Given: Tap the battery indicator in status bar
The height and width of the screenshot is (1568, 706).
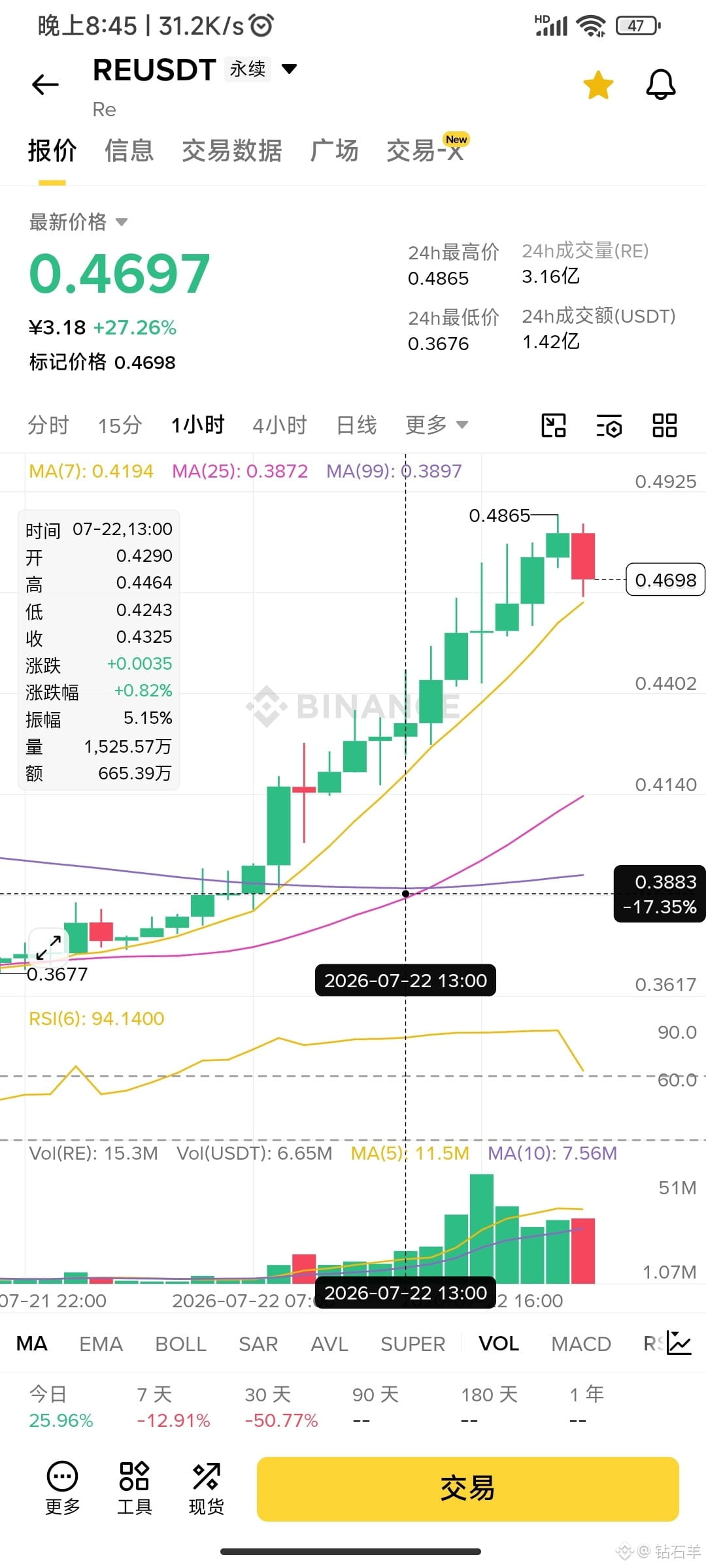Looking at the screenshot, I should point(637,25).
